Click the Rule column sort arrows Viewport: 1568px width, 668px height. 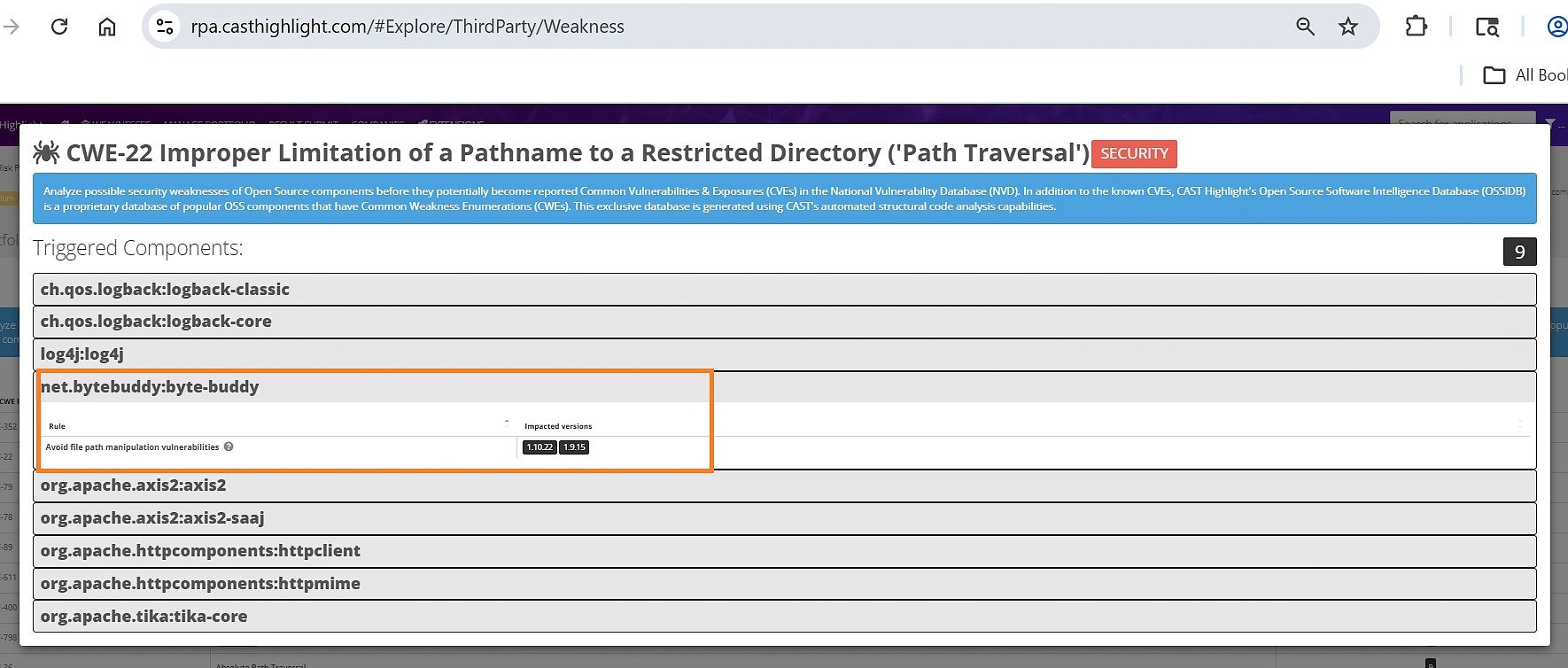(507, 423)
